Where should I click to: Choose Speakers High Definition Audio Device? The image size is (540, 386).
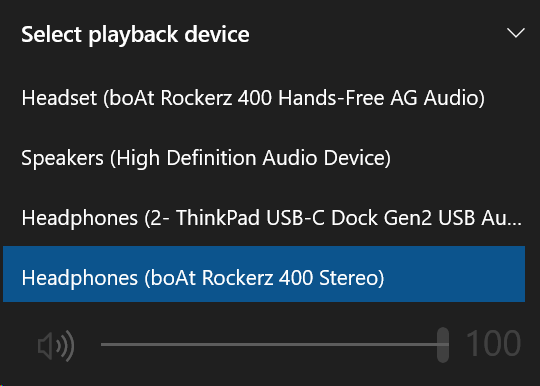coord(264,158)
